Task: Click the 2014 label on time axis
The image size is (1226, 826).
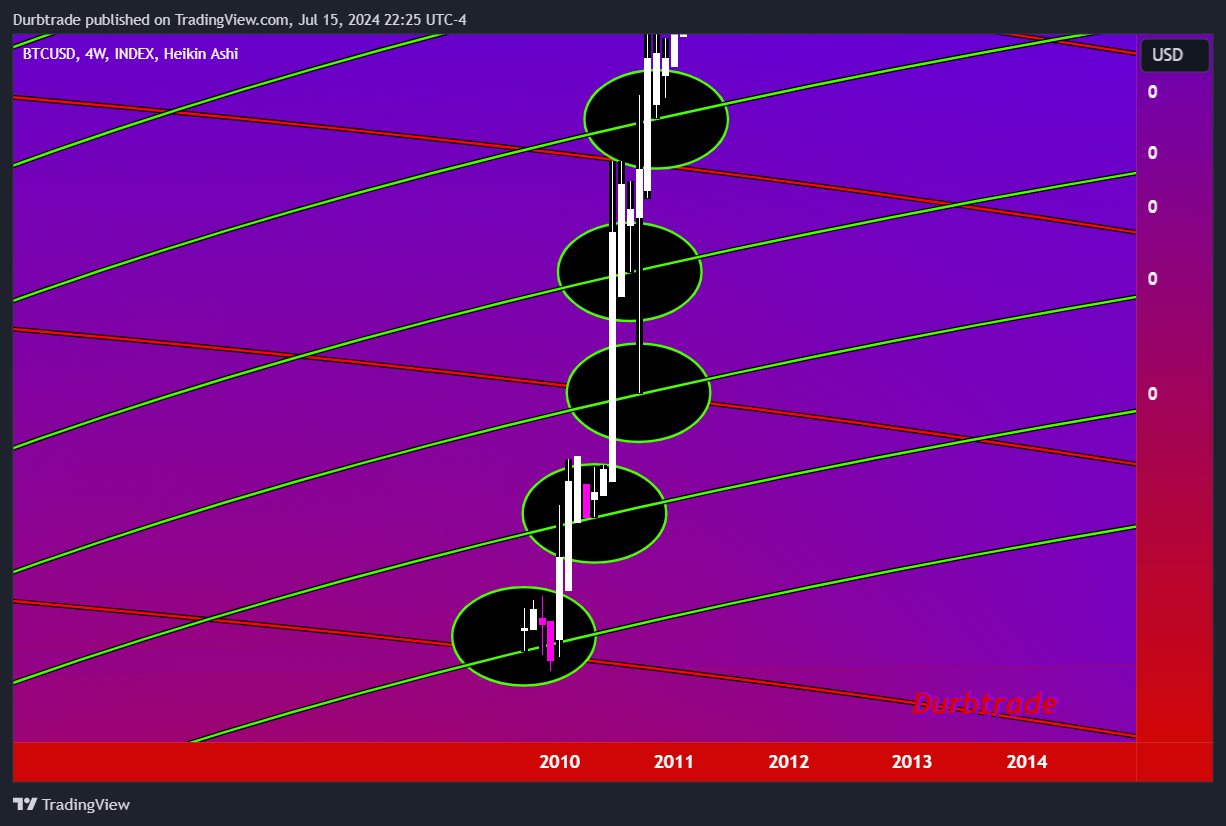Action: coord(1027,762)
